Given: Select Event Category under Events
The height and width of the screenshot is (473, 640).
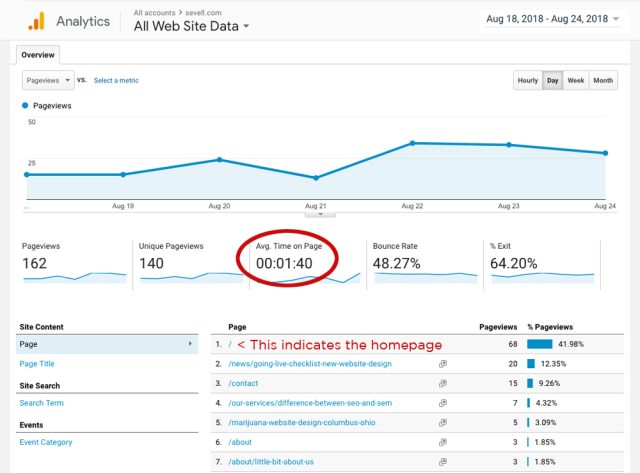Looking at the screenshot, I should click(46, 442).
